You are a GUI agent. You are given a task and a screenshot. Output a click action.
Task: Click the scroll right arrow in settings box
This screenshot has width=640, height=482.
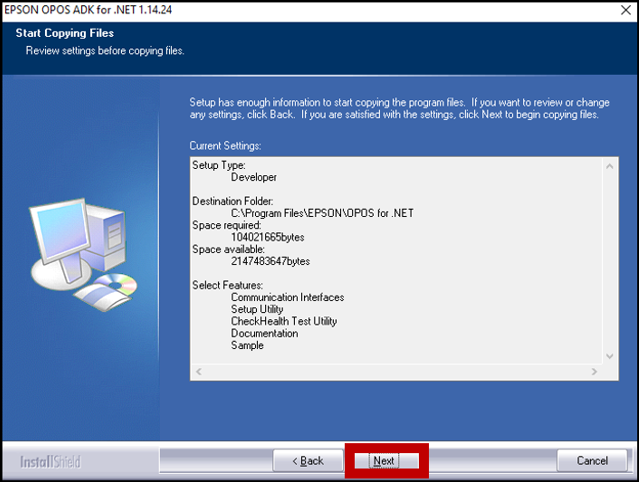594,371
